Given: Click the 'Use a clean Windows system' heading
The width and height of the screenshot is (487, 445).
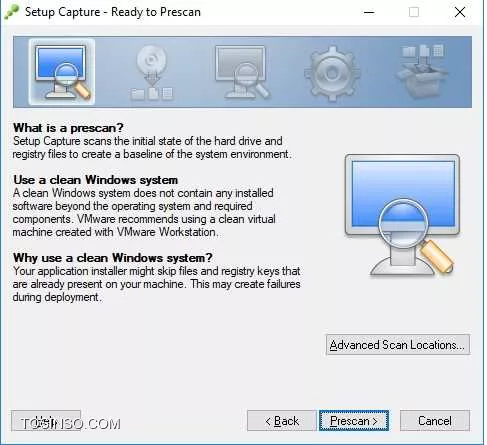Looking at the screenshot, I should [x=95, y=180].
